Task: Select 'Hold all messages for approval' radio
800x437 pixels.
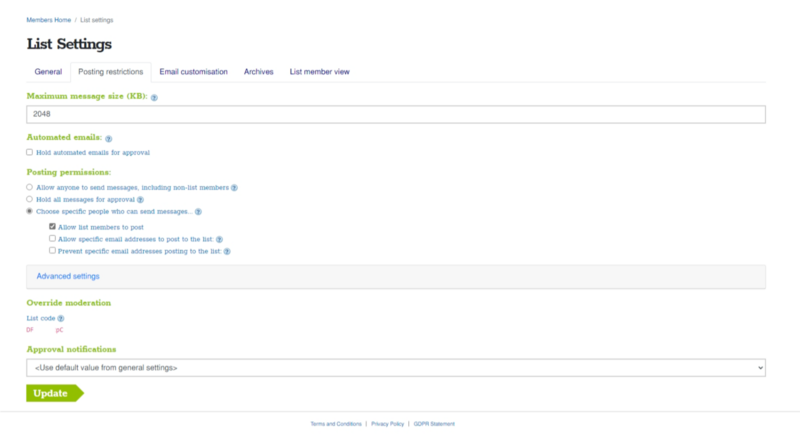Action: point(29,199)
